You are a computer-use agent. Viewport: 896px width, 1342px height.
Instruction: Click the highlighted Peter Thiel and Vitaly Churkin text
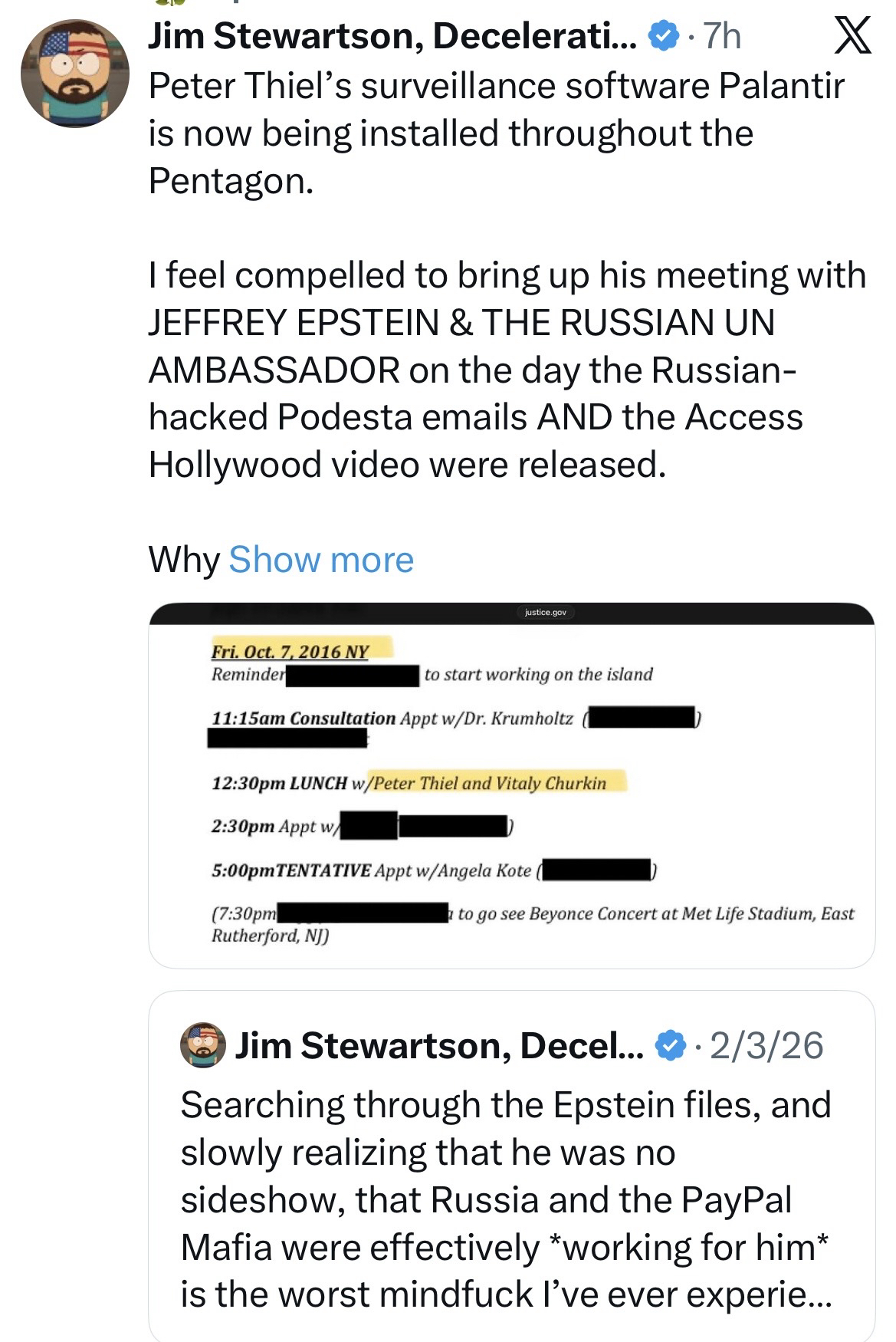click(491, 783)
